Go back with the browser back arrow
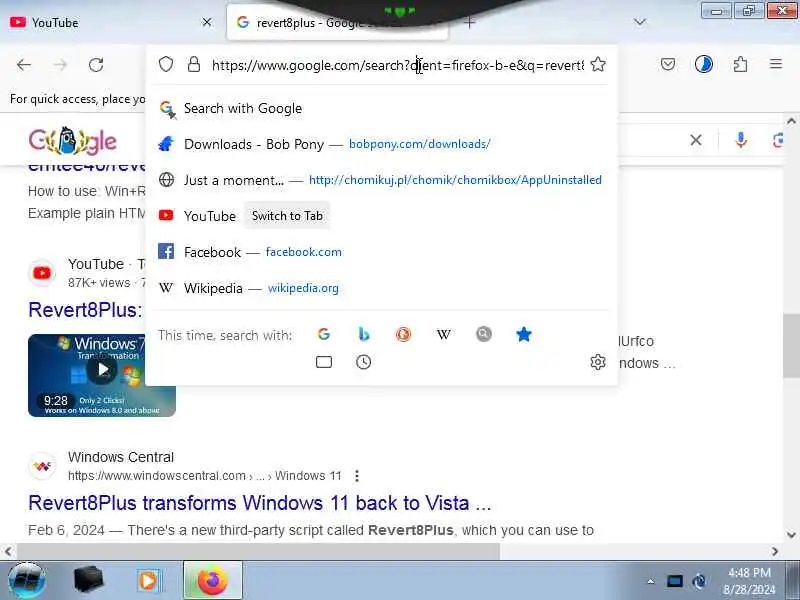Viewport: 800px width, 600px height. click(23, 65)
